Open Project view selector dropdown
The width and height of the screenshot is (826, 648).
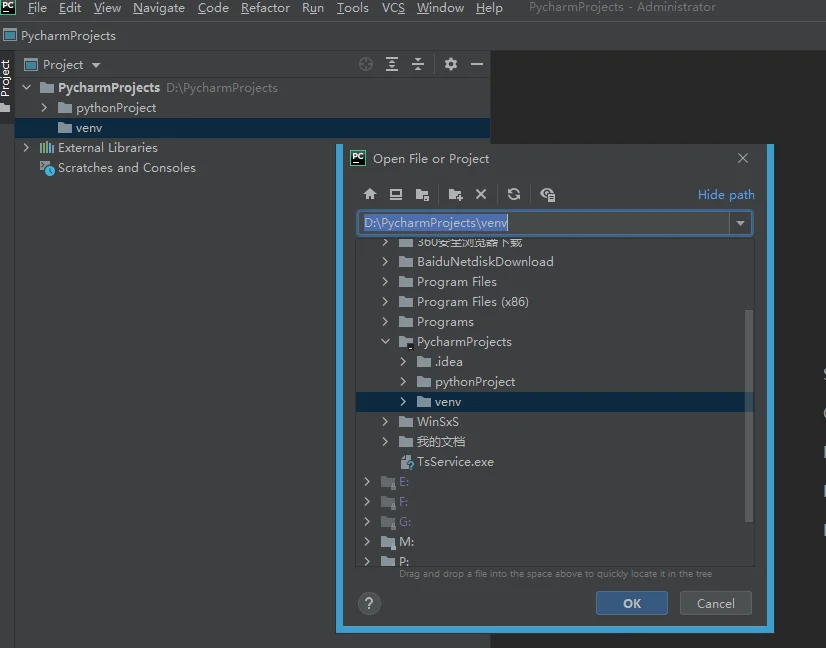click(96, 65)
